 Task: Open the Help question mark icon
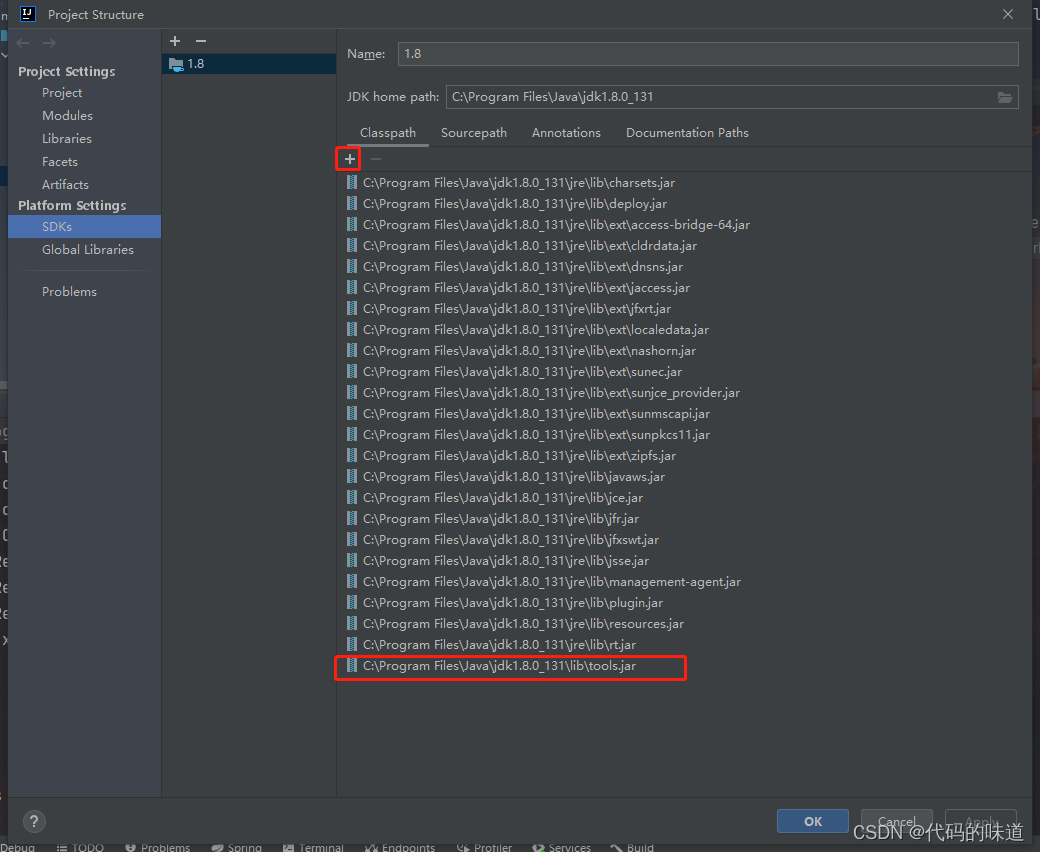pyautogui.click(x=33, y=820)
